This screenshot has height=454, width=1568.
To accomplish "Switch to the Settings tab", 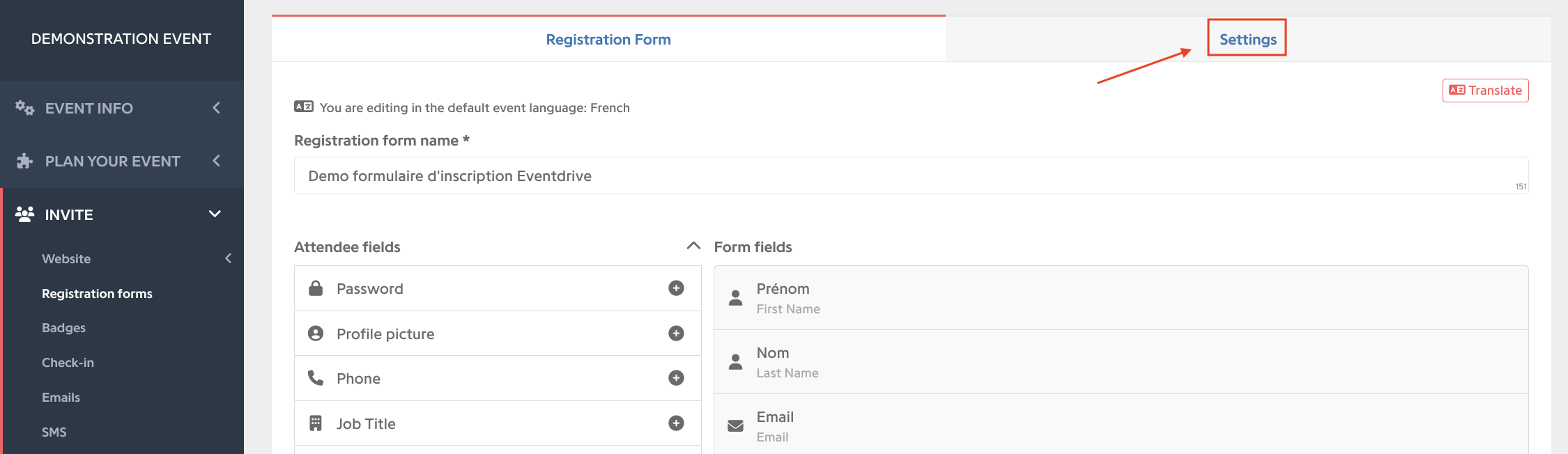I will click(1247, 40).
